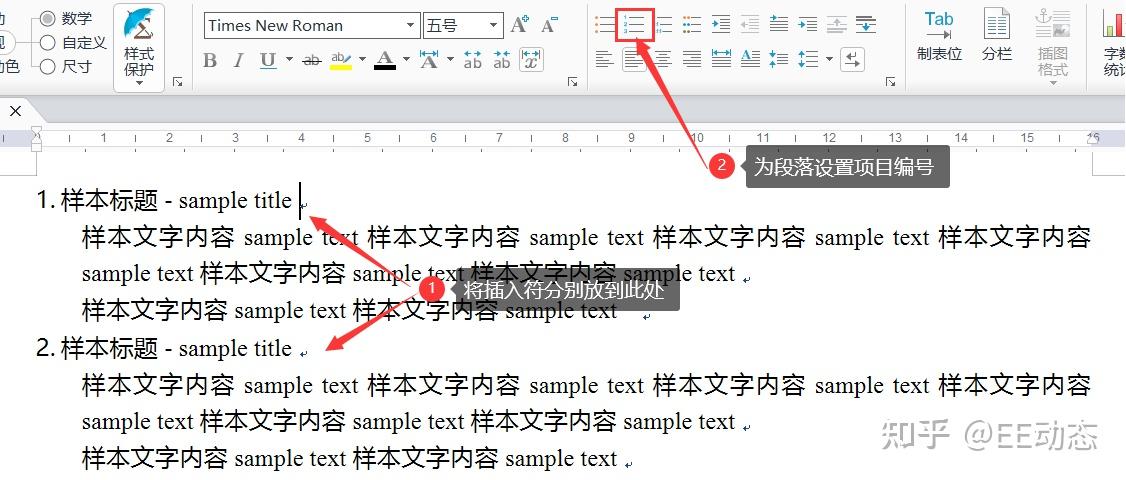Center-align the paragraph text
The width and height of the screenshot is (1126, 480).
(x=664, y=59)
